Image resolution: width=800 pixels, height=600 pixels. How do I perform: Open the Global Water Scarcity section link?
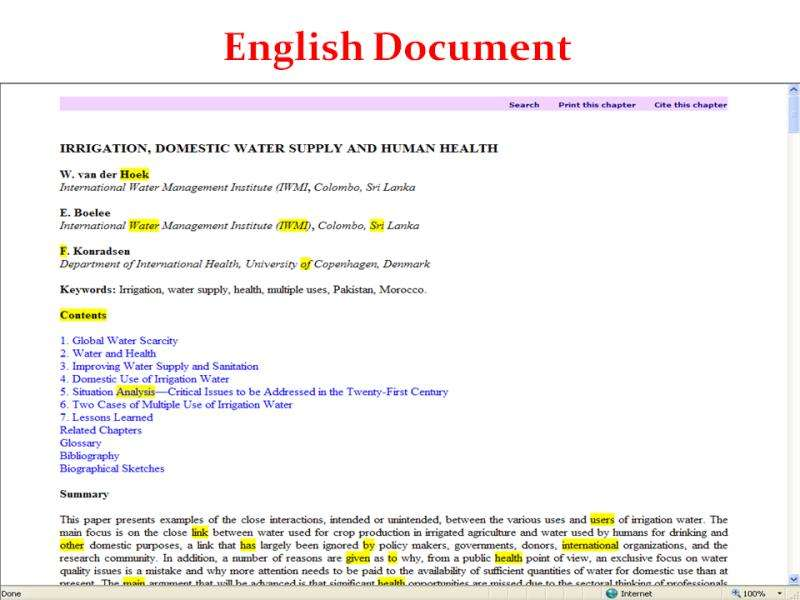[118, 341]
